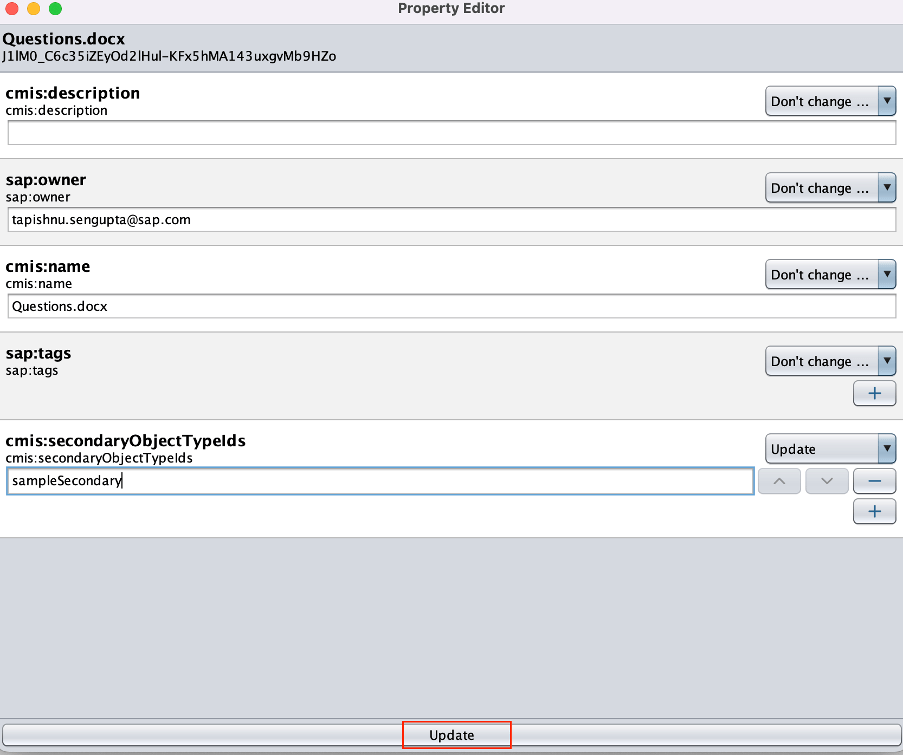This screenshot has height=756, width=904.
Task: Add another cmis:secondaryObjectTypeIds value
Action: (874, 511)
